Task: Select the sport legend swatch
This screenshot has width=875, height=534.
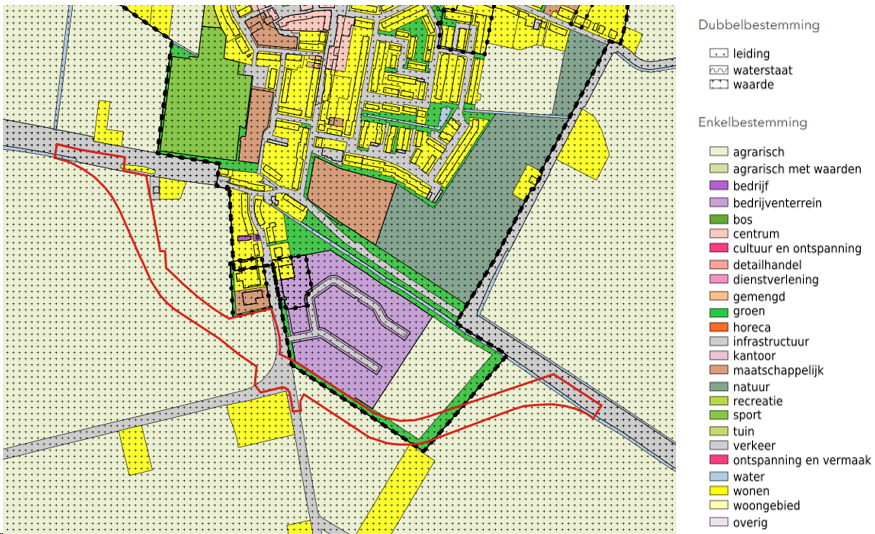Action: 719,415
